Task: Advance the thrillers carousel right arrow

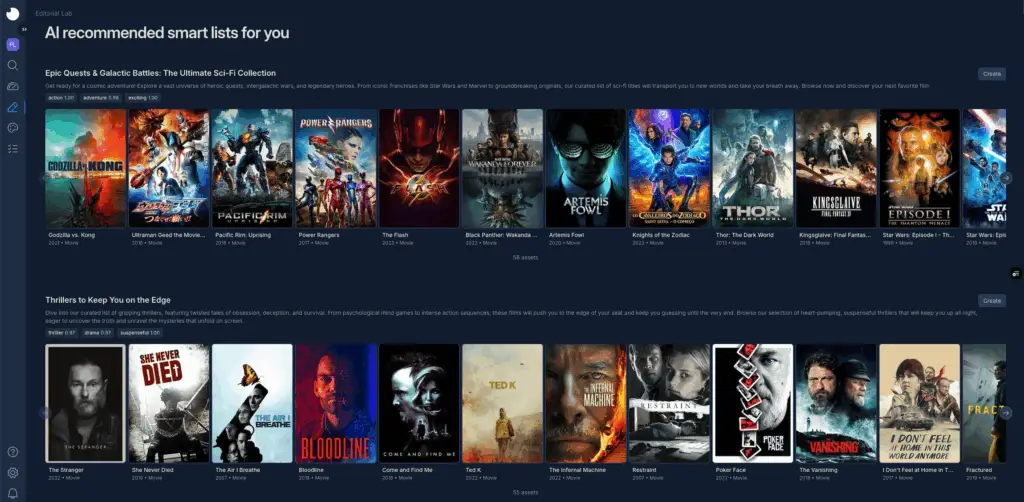Action: [x=1006, y=413]
